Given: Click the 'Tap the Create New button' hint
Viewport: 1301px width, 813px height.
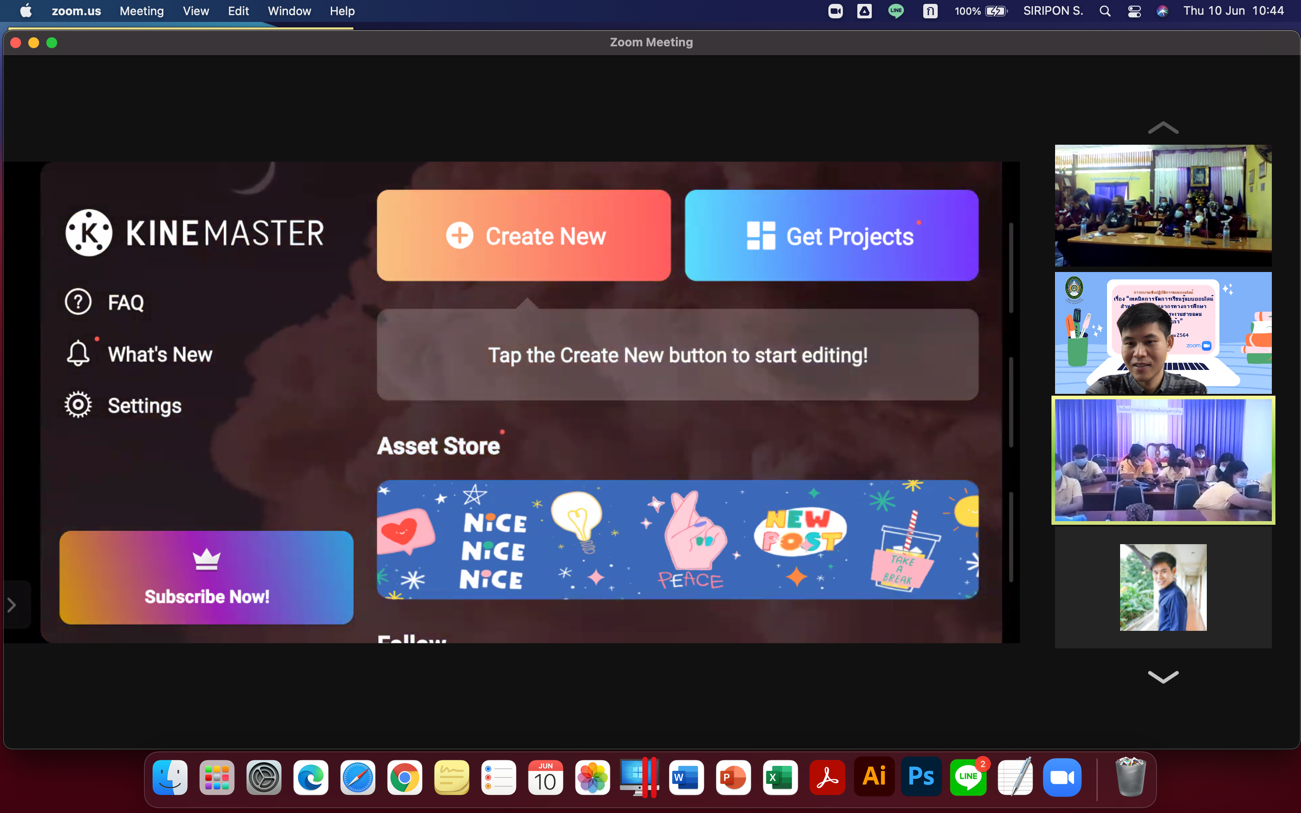Looking at the screenshot, I should click(x=677, y=355).
